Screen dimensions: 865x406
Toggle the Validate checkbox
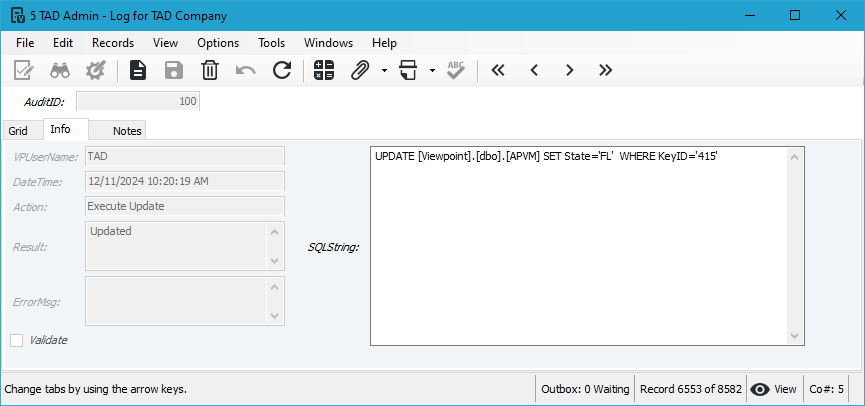click(17, 340)
